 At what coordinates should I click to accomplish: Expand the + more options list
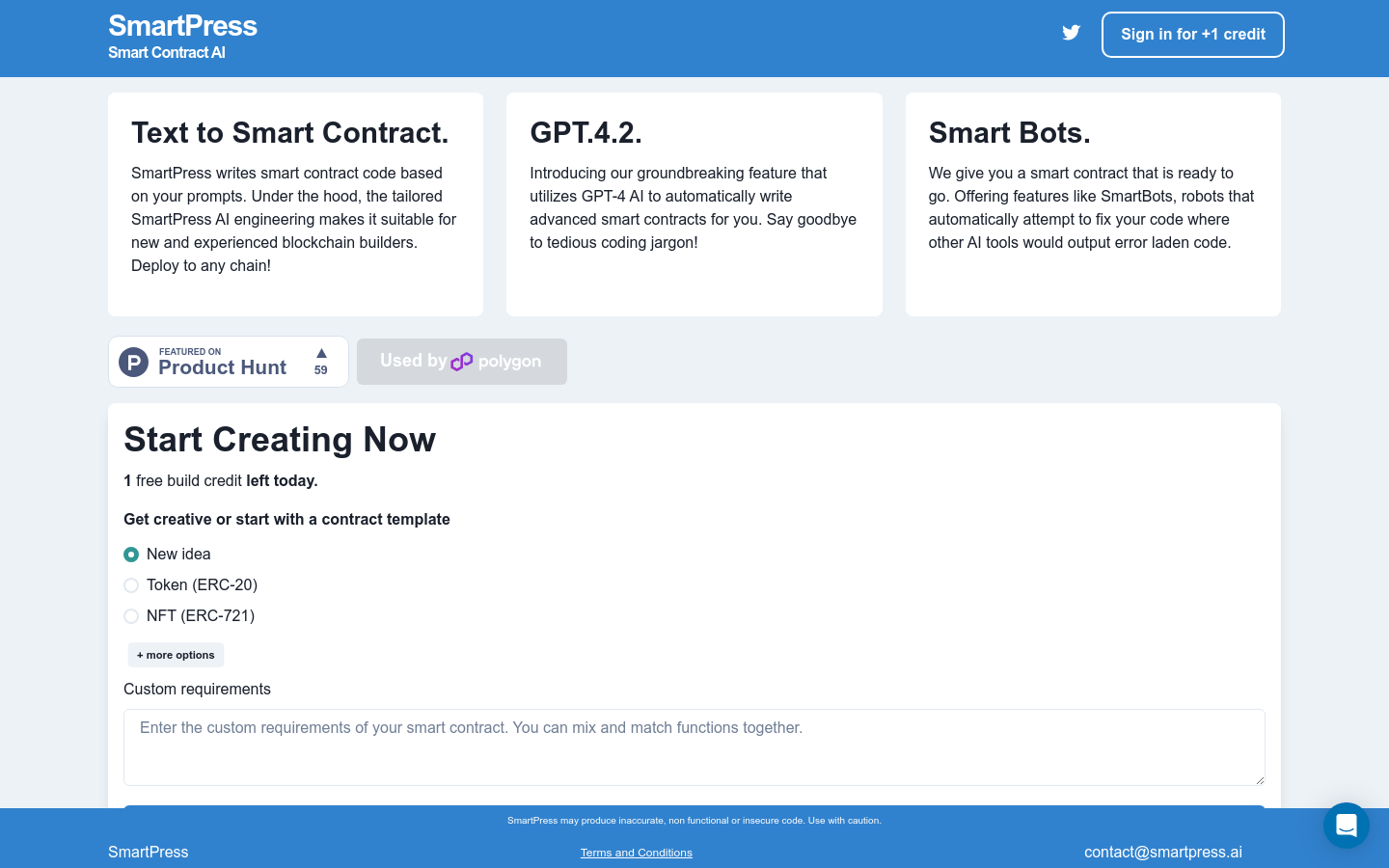pyautogui.click(x=176, y=655)
